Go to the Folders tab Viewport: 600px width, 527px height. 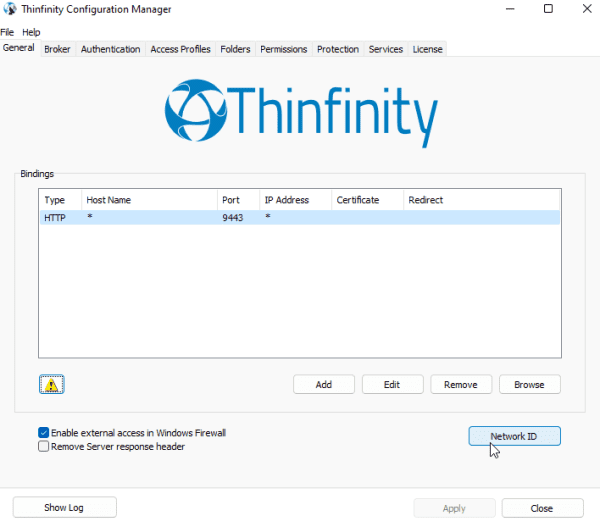235,49
